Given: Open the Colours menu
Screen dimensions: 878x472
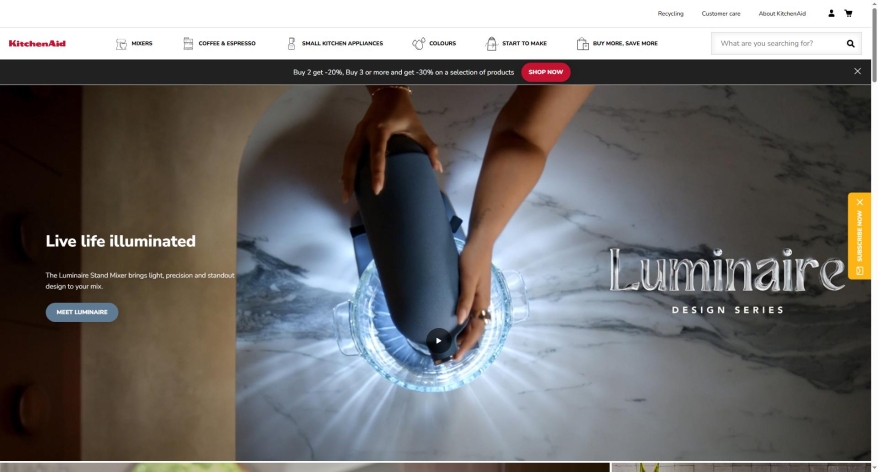Looking at the screenshot, I should click(x=442, y=43).
